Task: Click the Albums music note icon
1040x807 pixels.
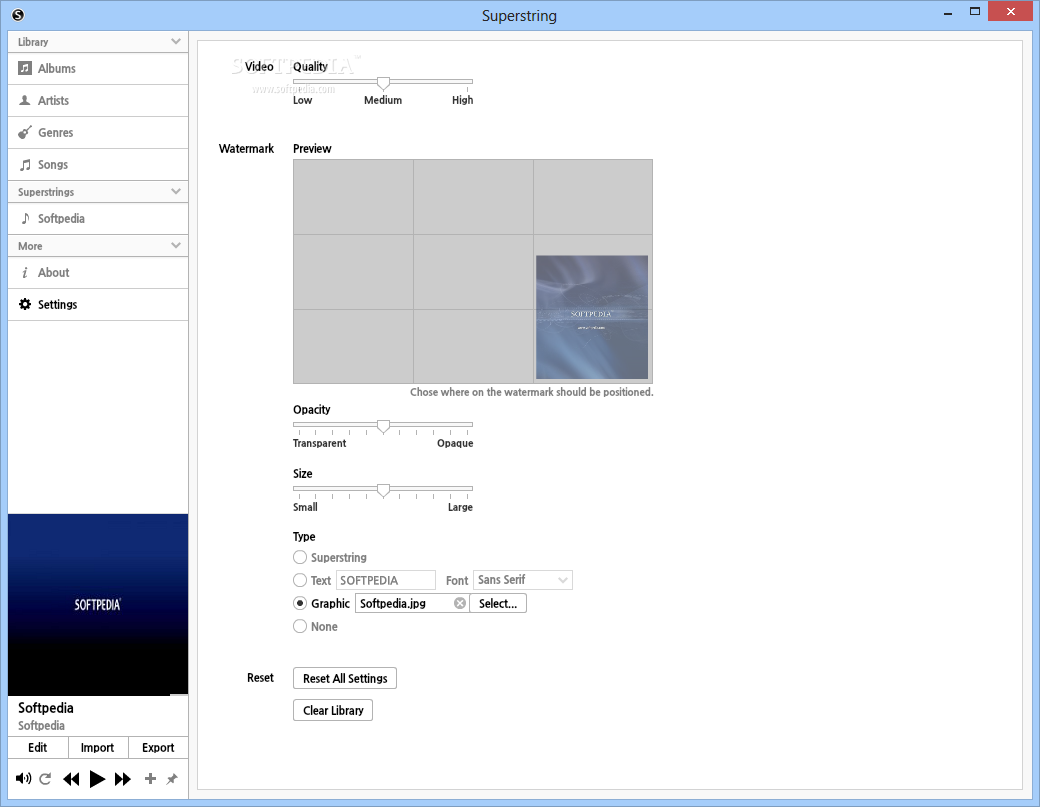Action: pyautogui.click(x=25, y=68)
